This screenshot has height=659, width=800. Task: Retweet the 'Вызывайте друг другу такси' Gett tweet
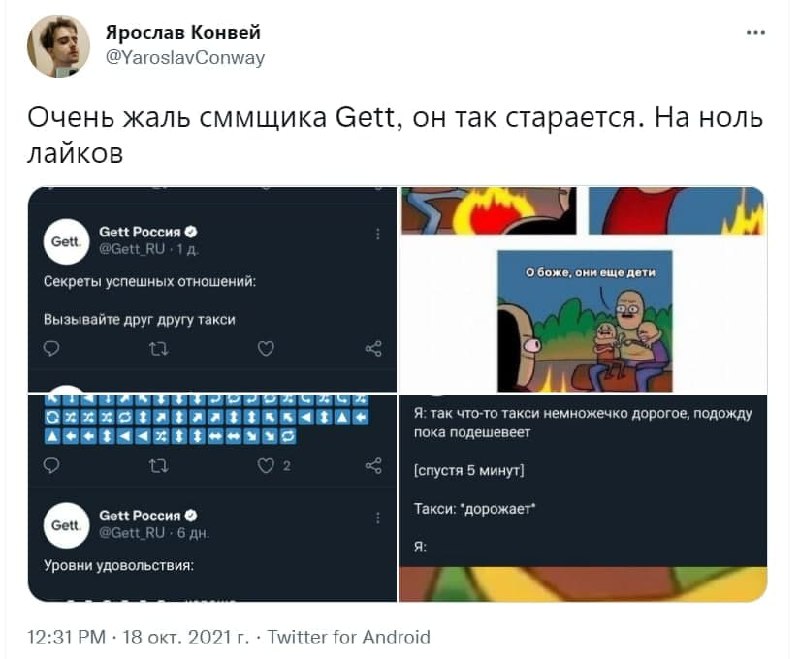158,349
